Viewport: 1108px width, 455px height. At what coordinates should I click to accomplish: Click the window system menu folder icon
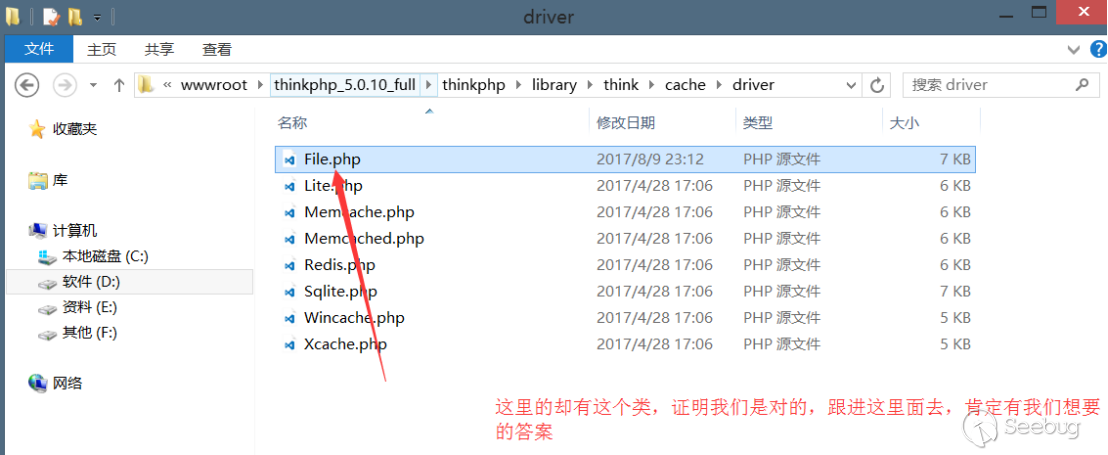coord(12,16)
